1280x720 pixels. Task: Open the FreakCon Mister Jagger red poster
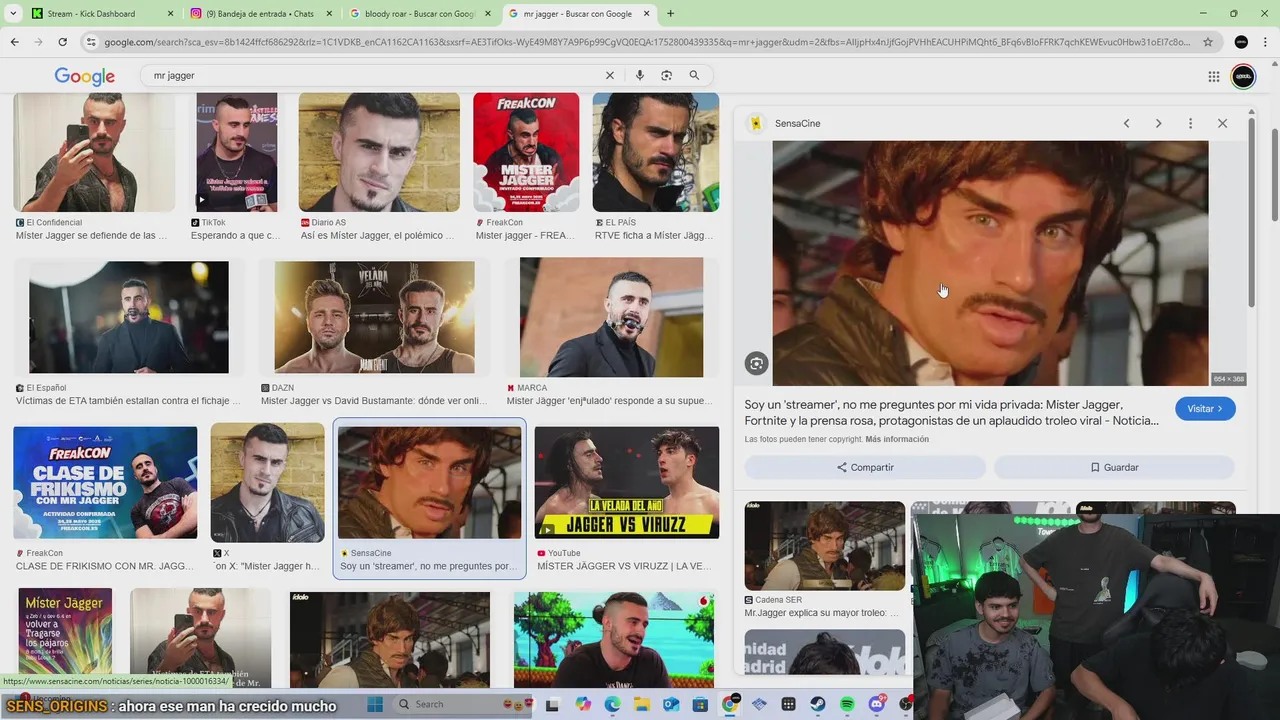(526, 152)
